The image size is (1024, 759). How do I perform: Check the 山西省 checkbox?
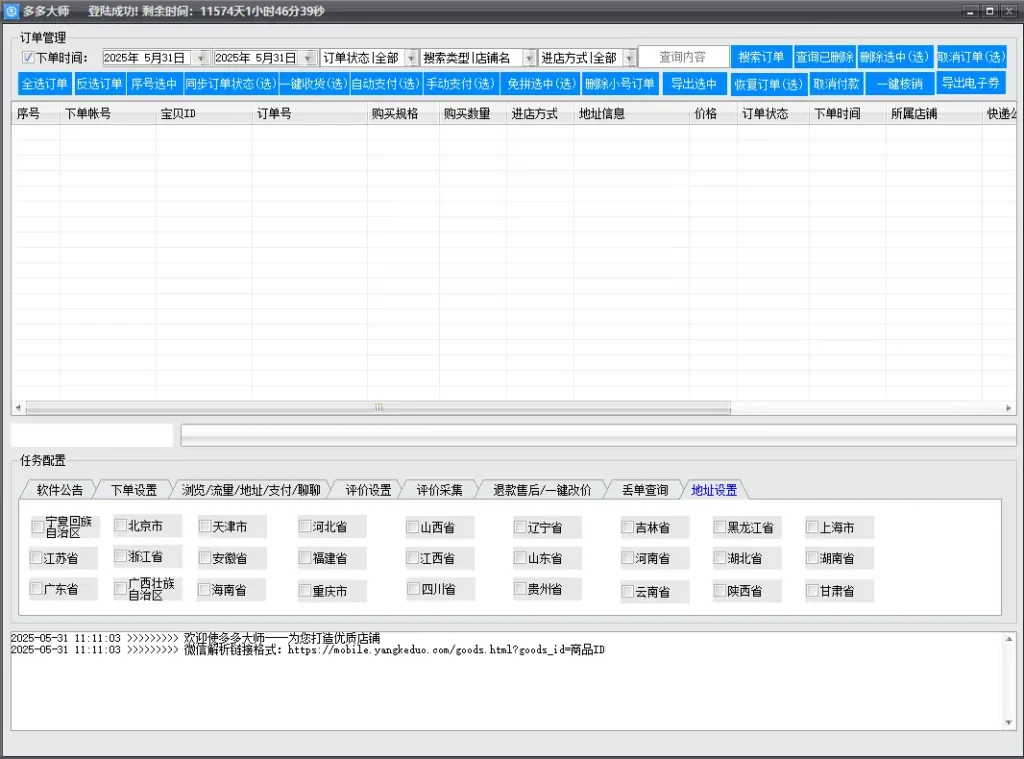[412, 526]
